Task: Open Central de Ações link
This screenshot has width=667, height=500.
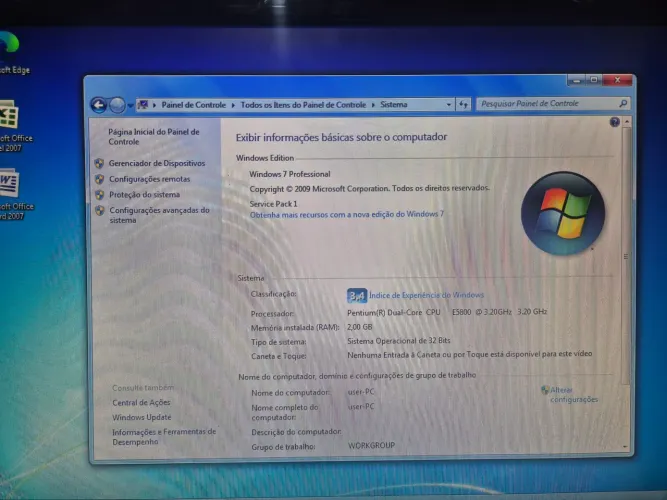Action: coord(141,403)
